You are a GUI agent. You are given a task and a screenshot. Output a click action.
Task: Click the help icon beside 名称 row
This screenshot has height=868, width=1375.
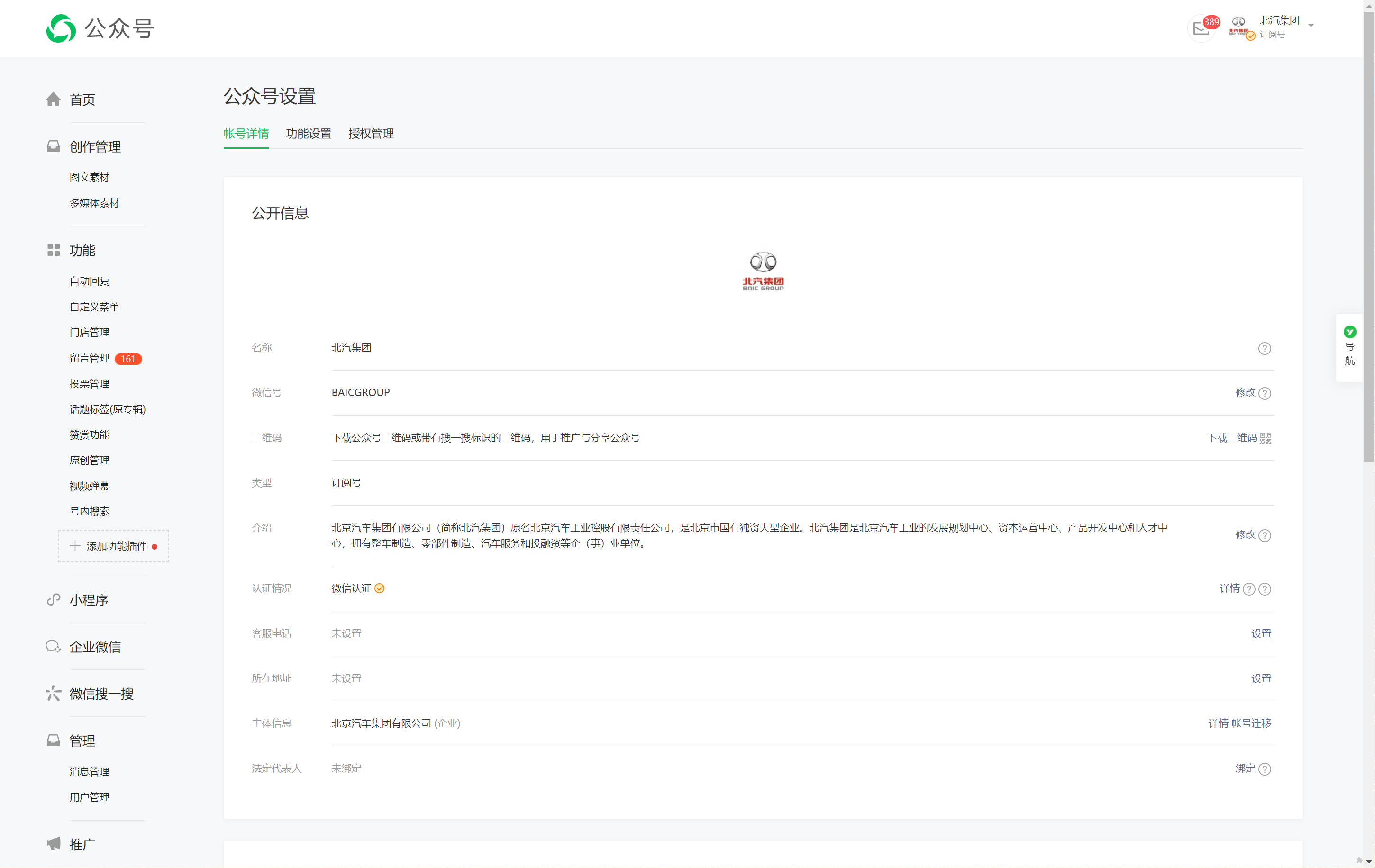pyautogui.click(x=1264, y=348)
